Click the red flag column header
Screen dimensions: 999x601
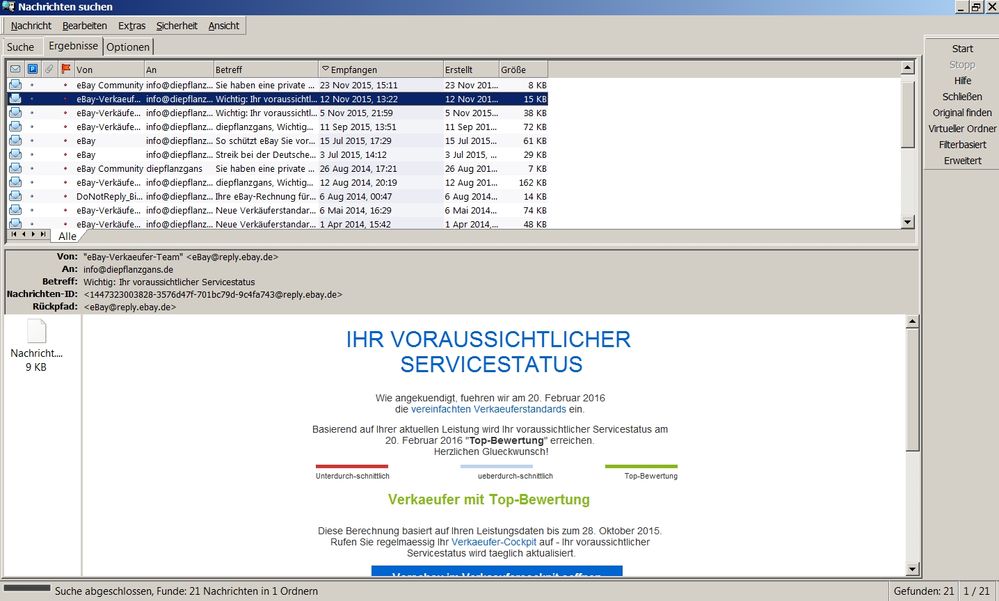pos(66,69)
